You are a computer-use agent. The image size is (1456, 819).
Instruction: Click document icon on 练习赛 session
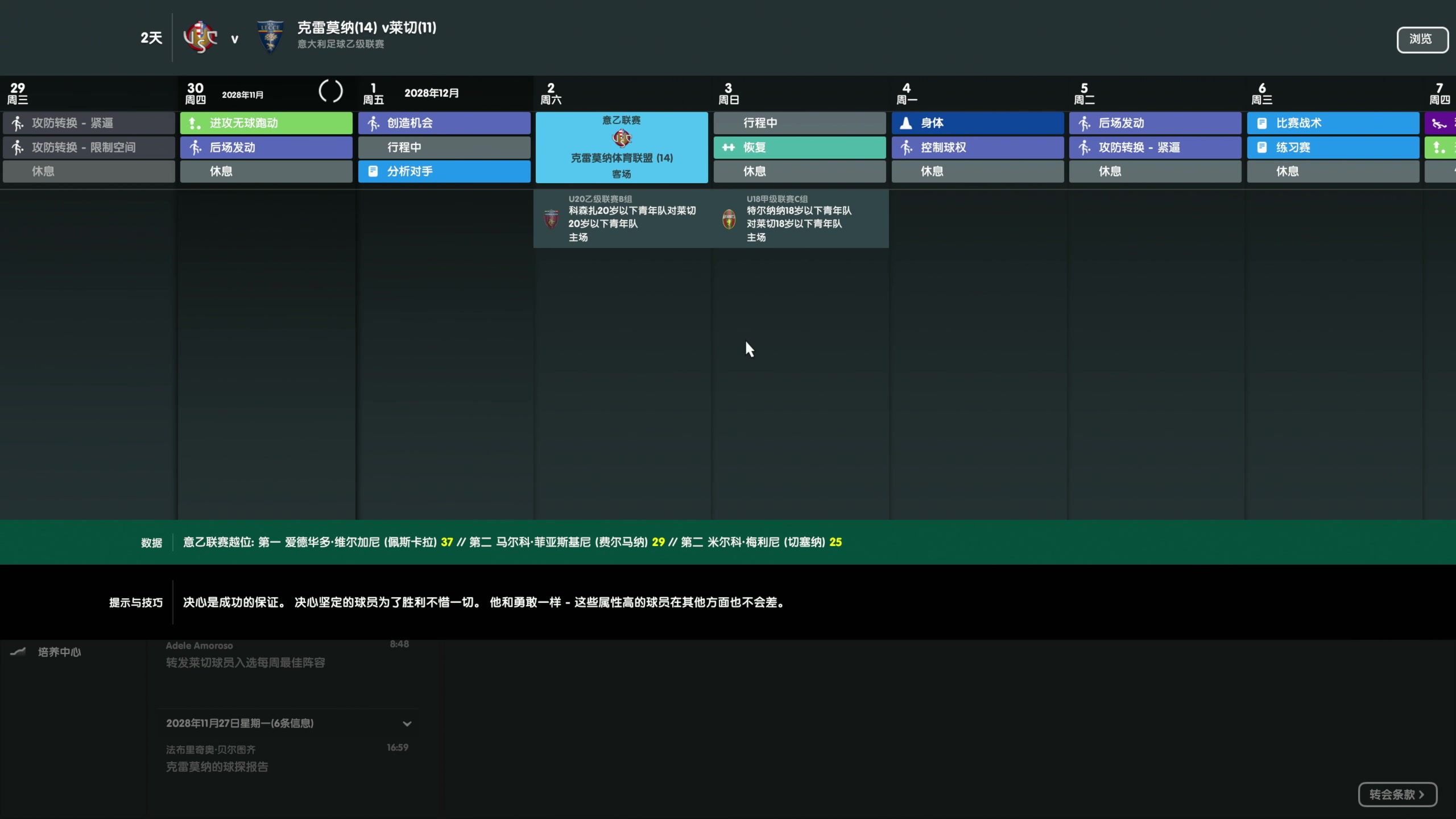pos(1261,147)
